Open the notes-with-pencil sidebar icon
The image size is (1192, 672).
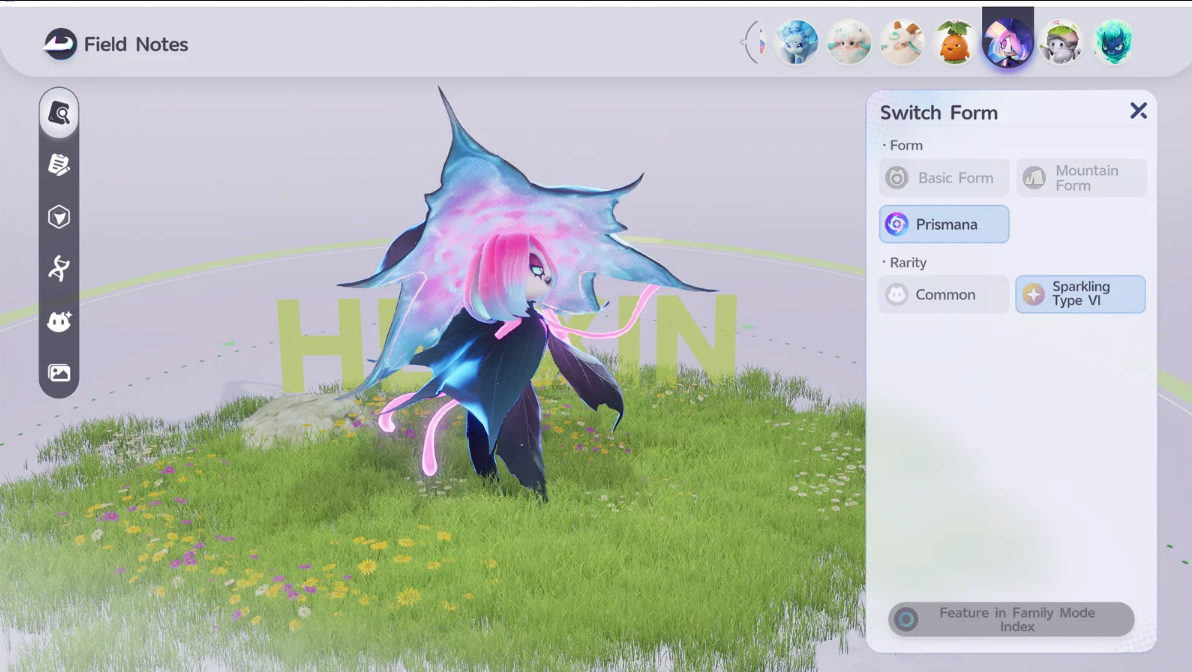(x=59, y=164)
